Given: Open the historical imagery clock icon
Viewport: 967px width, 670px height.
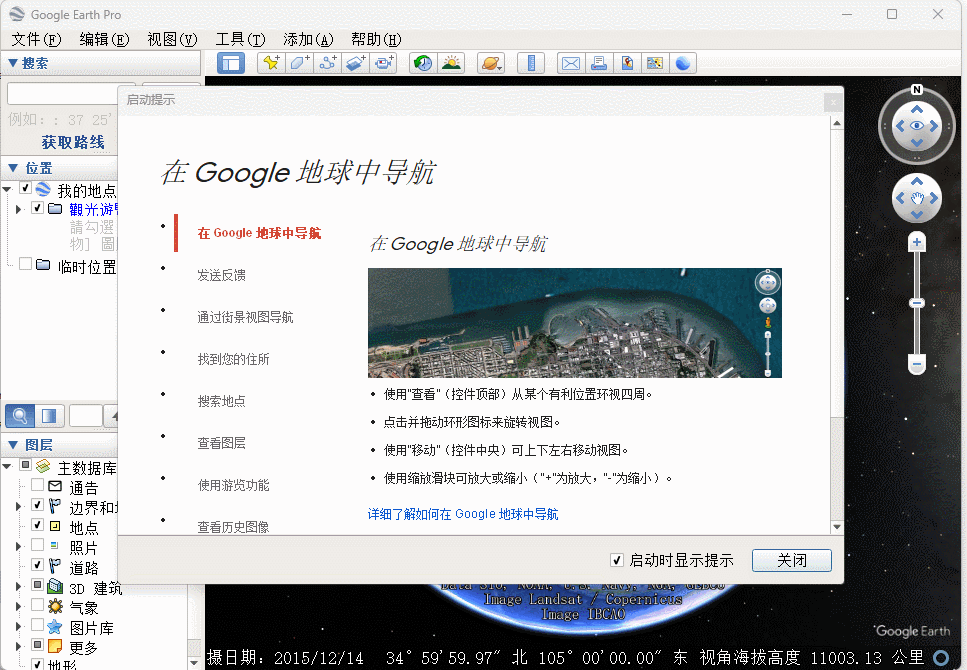Looking at the screenshot, I should [423, 63].
